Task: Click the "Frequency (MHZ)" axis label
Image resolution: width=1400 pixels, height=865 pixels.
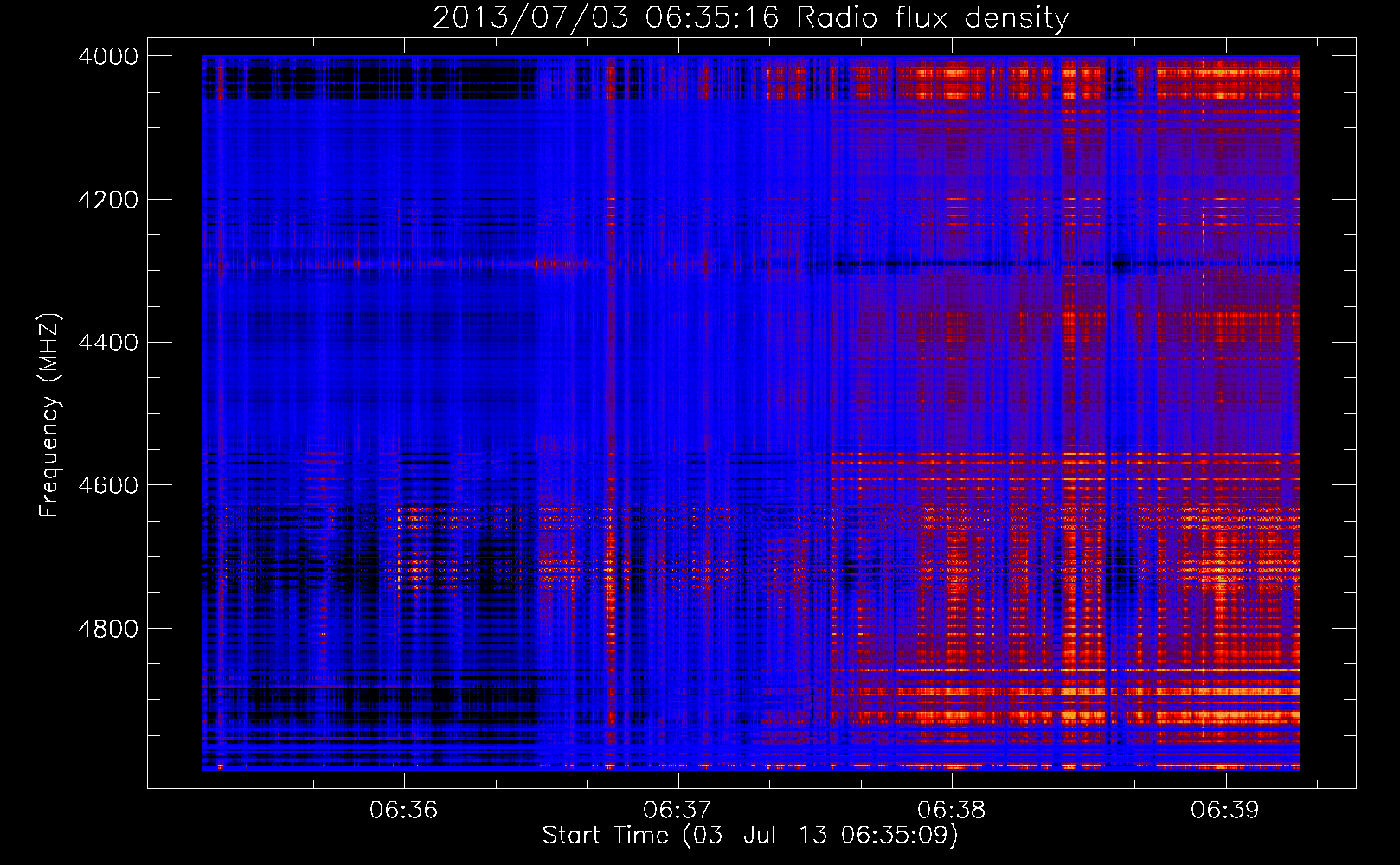Action: pos(49,415)
